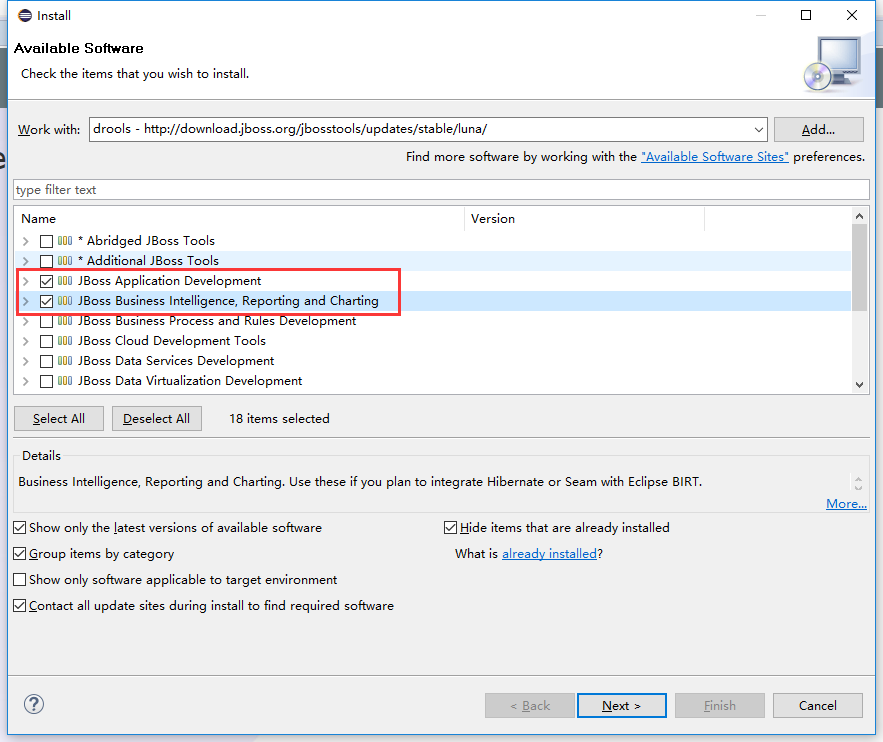Expand JBoss Application Development node
Screen dimensions: 883x742
coord(25,281)
